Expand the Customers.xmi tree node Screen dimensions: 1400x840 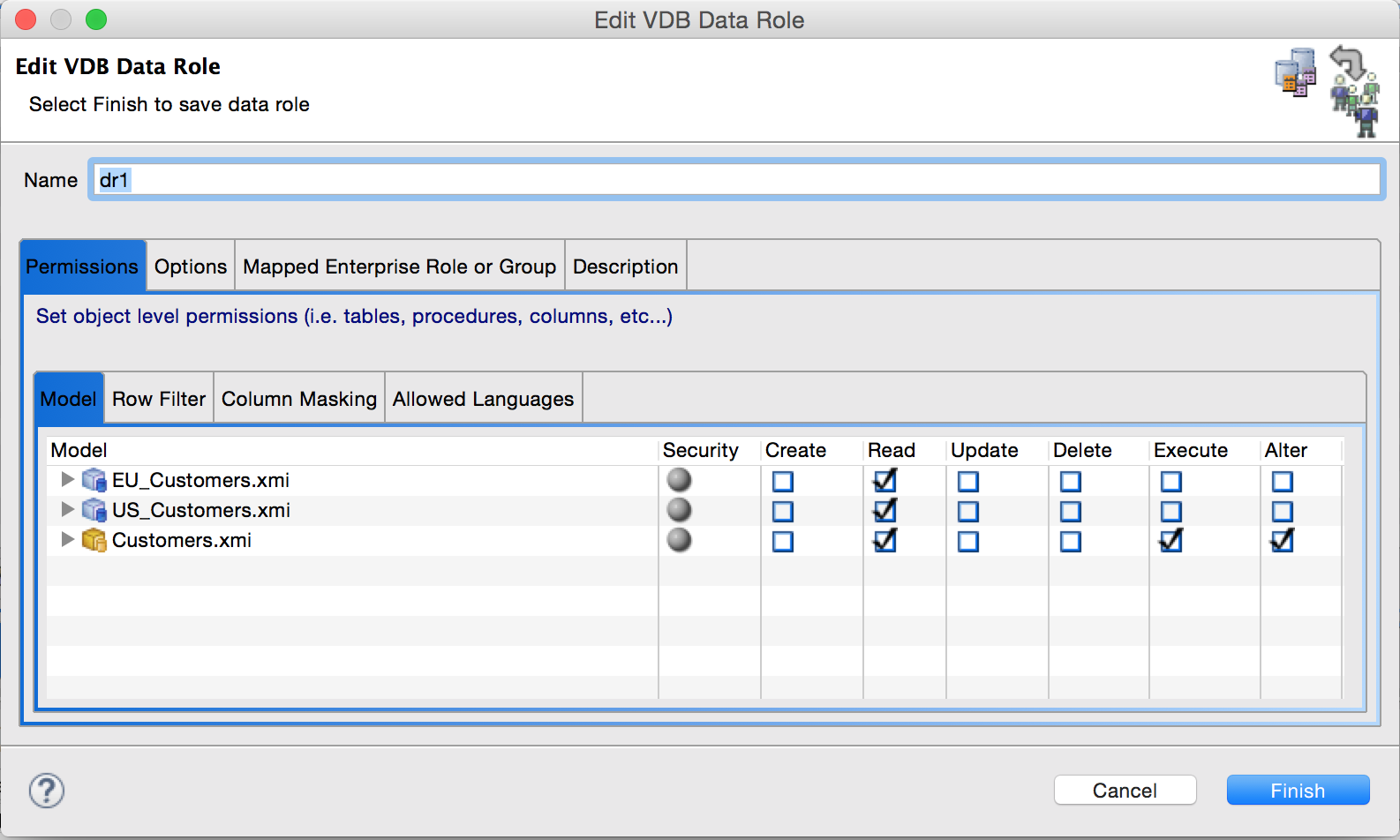point(67,539)
